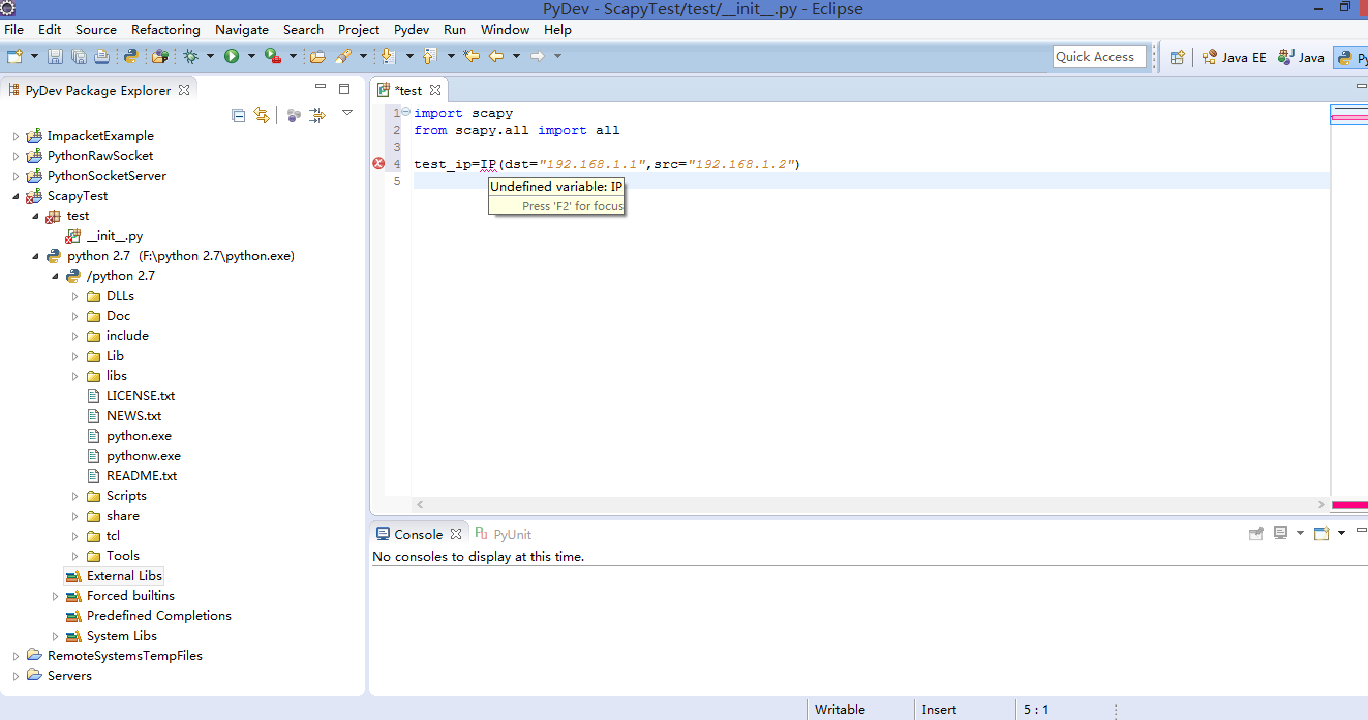Click the Insert status bar entry
This screenshot has width=1368, height=720.
pyautogui.click(x=939, y=709)
